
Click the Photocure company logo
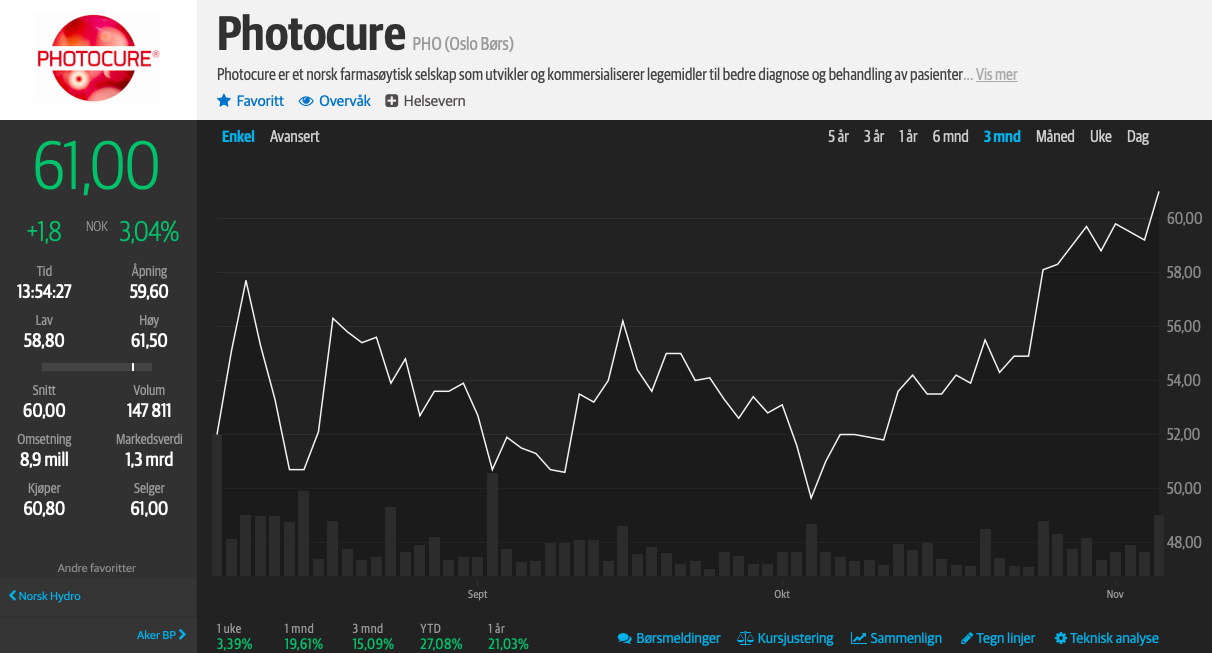tap(98, 59)
